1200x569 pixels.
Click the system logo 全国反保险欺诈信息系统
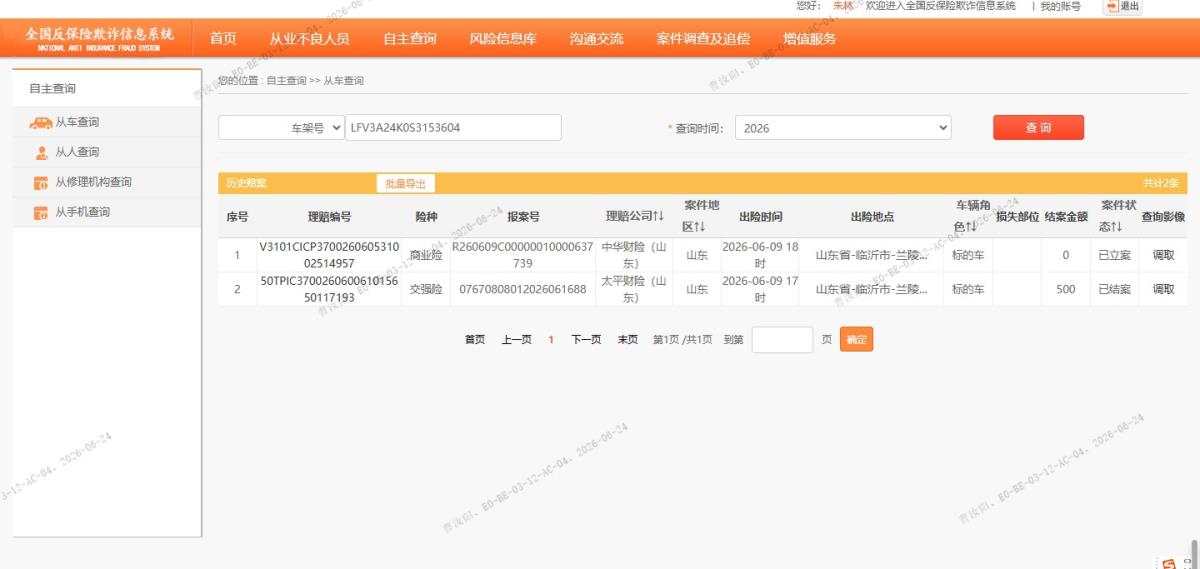click(x=99, y=38)
